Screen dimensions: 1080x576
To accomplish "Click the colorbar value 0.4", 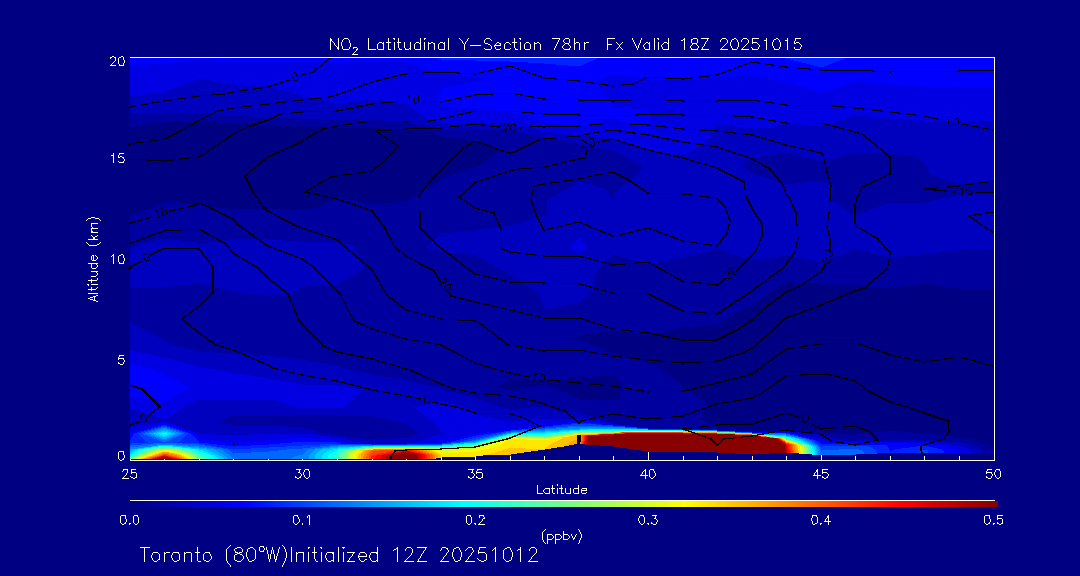I will pos(821,520).
